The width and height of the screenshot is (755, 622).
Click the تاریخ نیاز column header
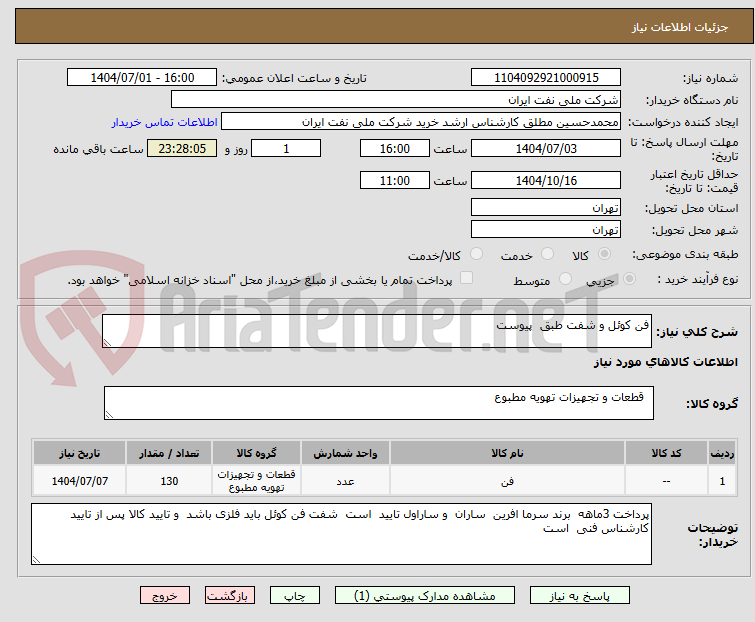tap(80, 453)
